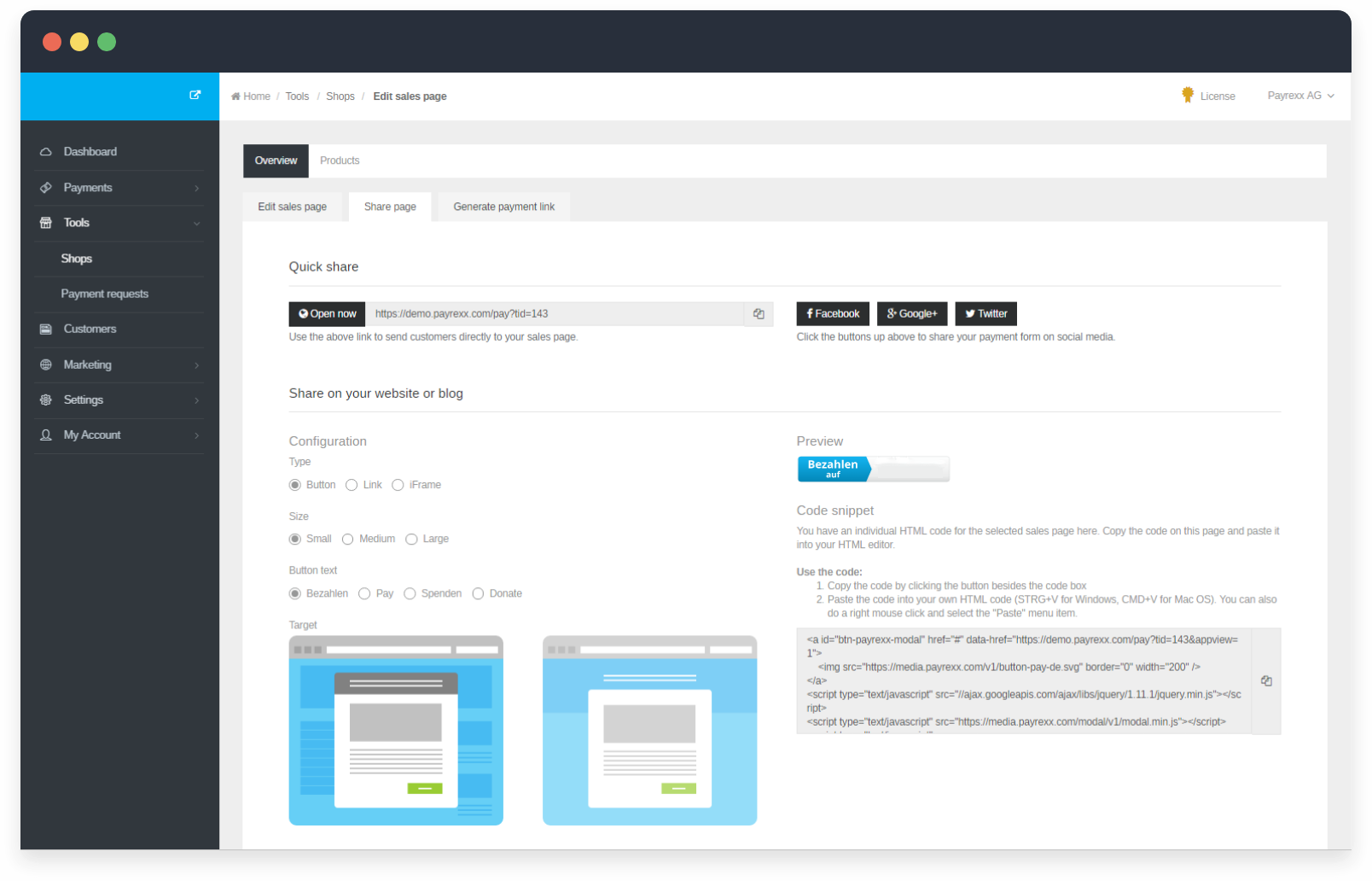The image size is (1372, 881).
Task: Click the Home breadcrumb link
Action: [x=256, y=96]
